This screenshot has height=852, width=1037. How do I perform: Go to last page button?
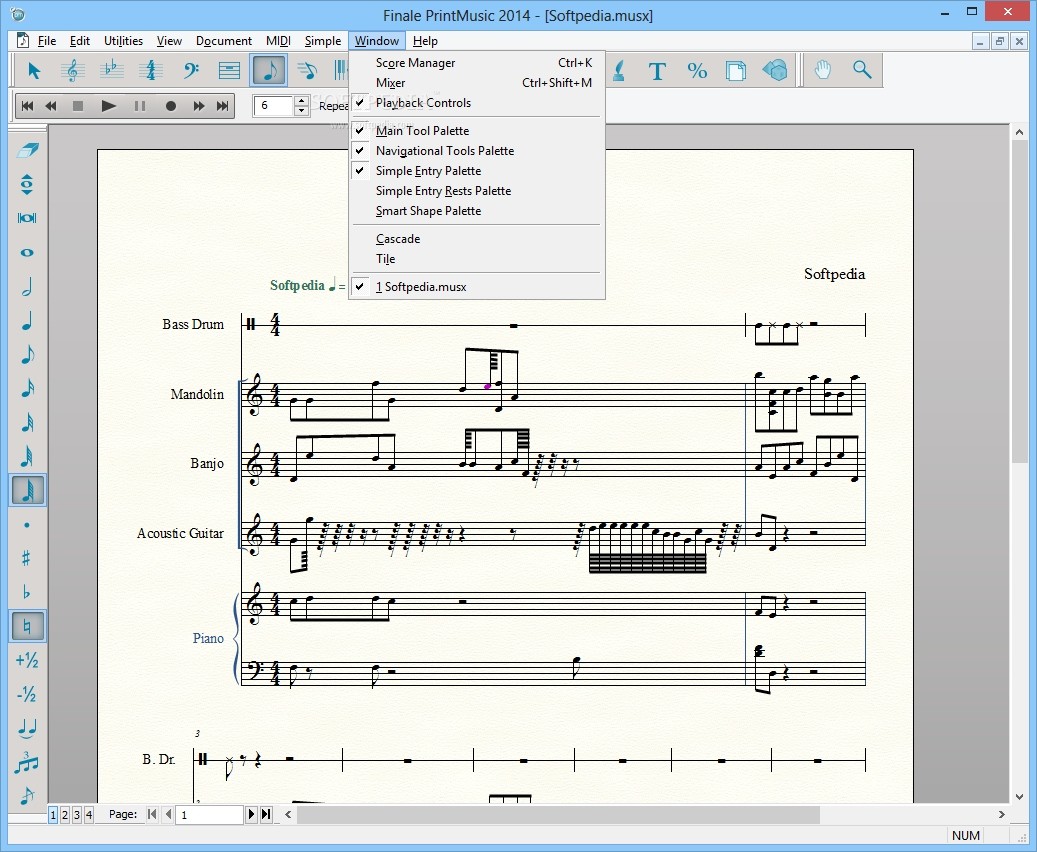[266, 814]
